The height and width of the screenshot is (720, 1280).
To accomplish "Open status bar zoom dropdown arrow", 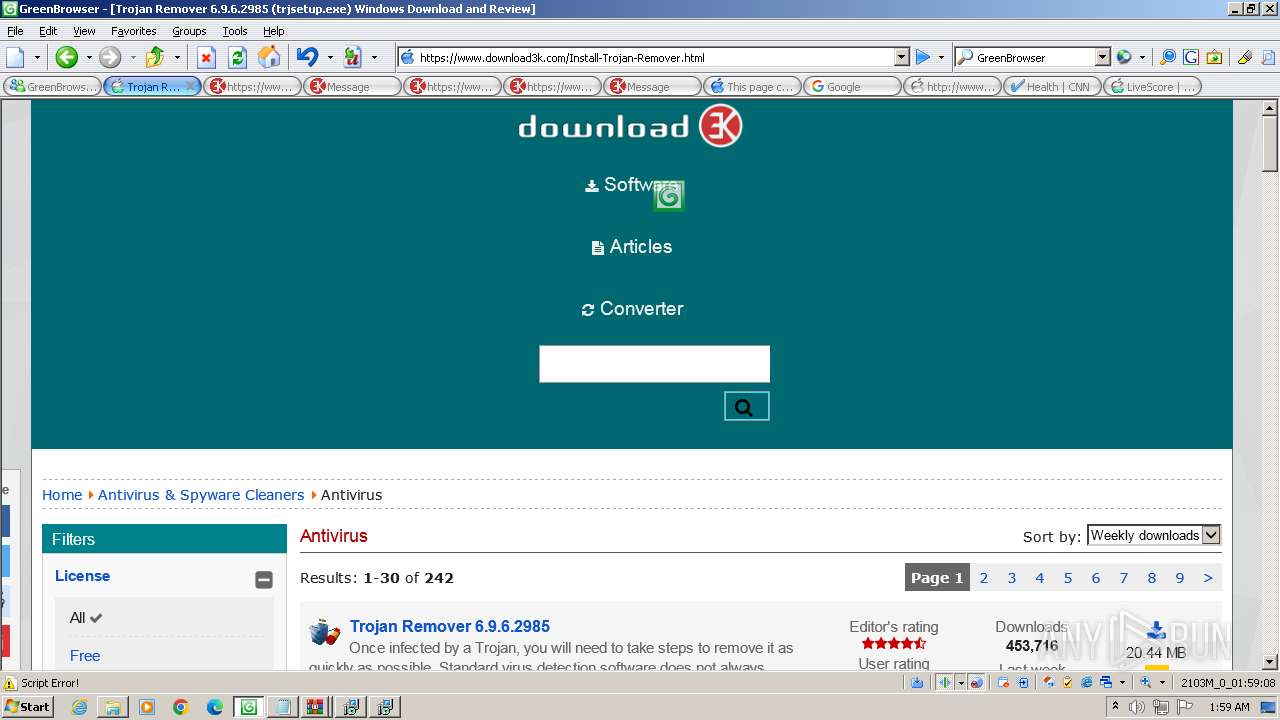I will click(x=1162, y=683).
